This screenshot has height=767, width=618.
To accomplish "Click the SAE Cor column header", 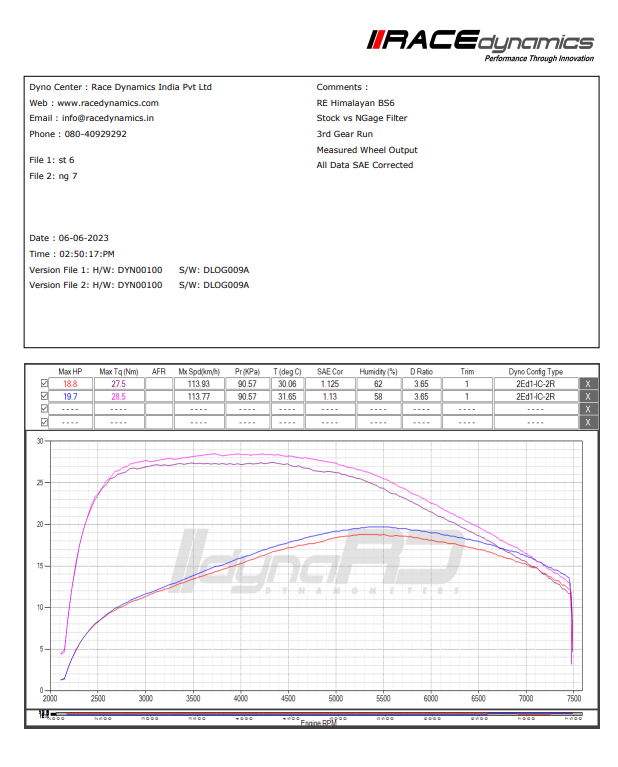I will [x=330, y=371].
